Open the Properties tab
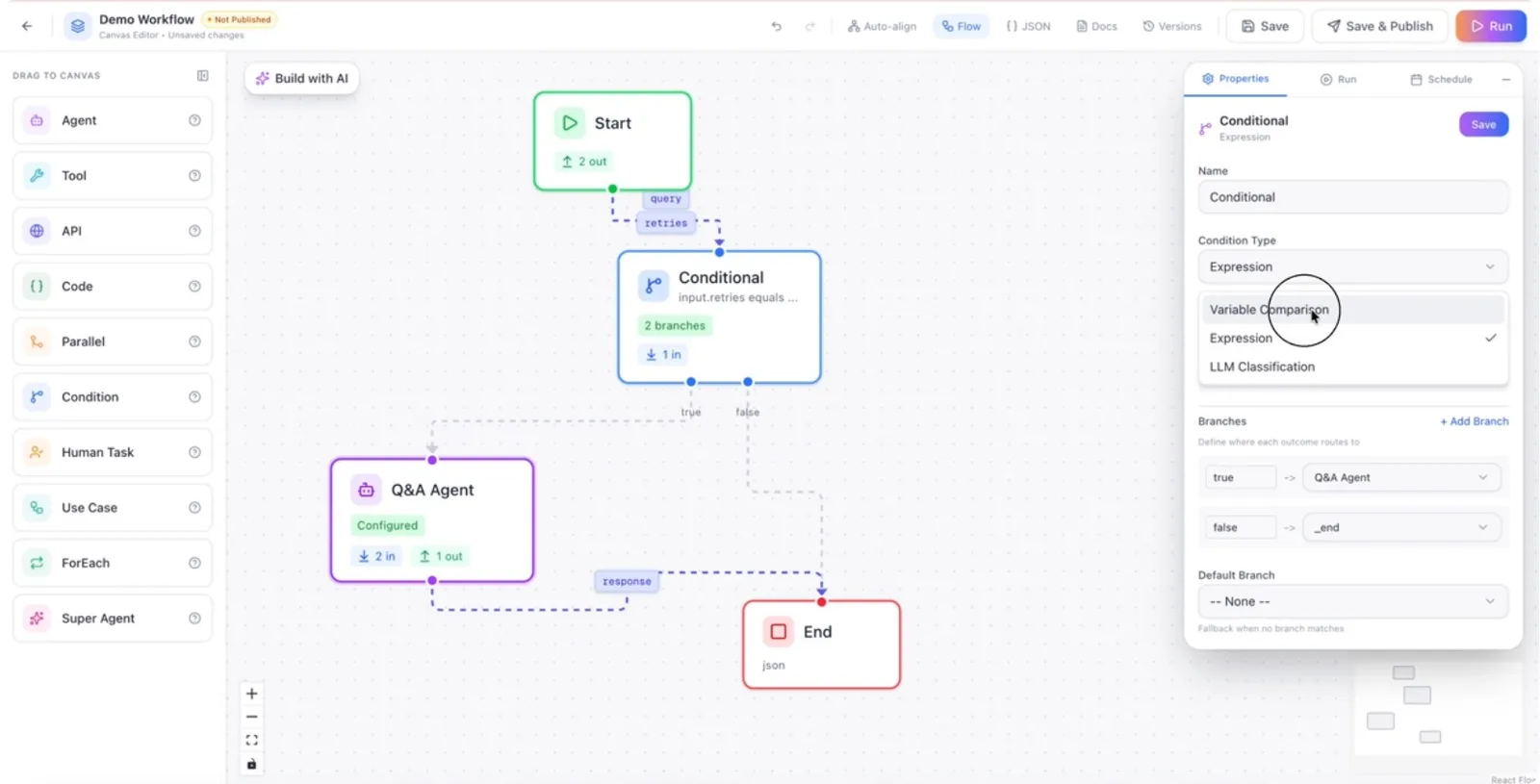The width and height of the screenshot is (1540, 784). coord(1236,79)
